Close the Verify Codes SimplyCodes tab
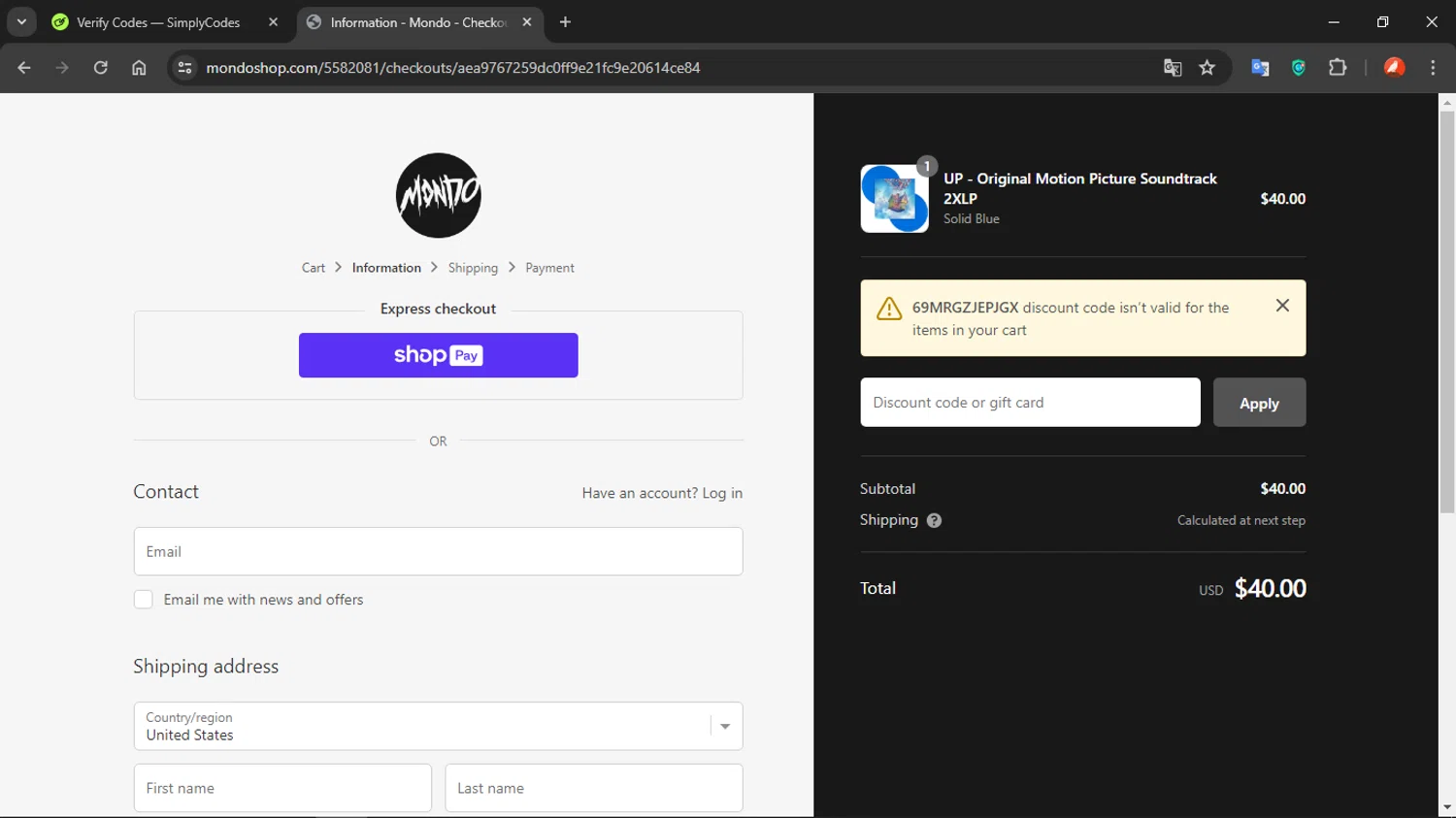 click(x=273, y=21)
